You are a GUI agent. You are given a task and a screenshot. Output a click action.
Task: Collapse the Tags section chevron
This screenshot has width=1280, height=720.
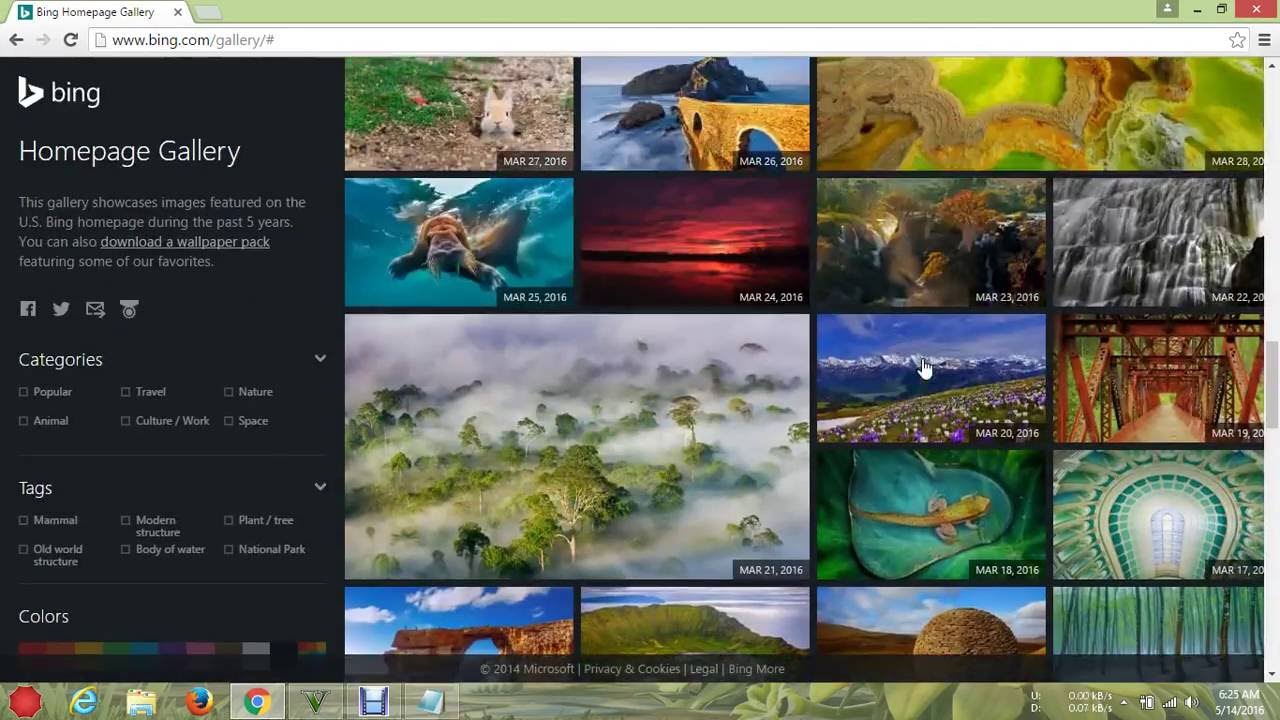click(320, 487)
